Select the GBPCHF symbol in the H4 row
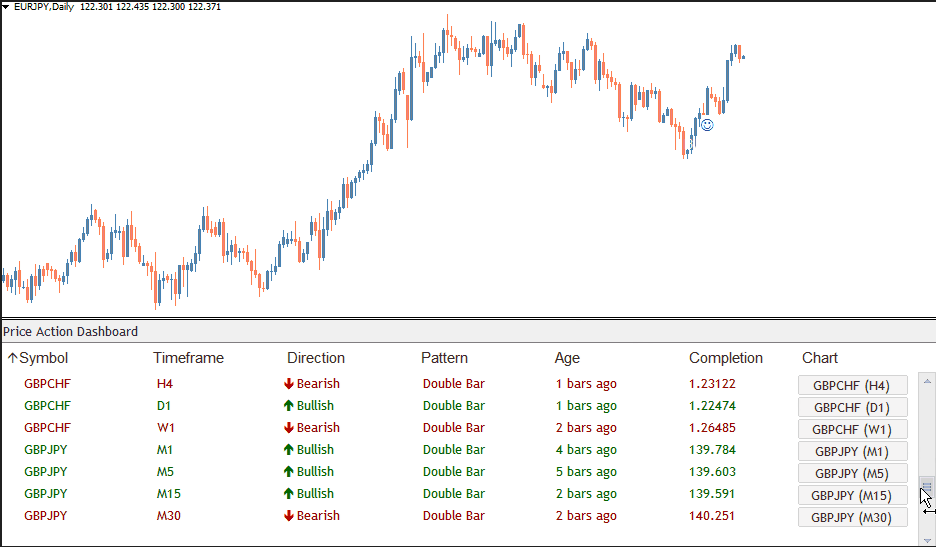936x547 pixels. click(47, 384)
